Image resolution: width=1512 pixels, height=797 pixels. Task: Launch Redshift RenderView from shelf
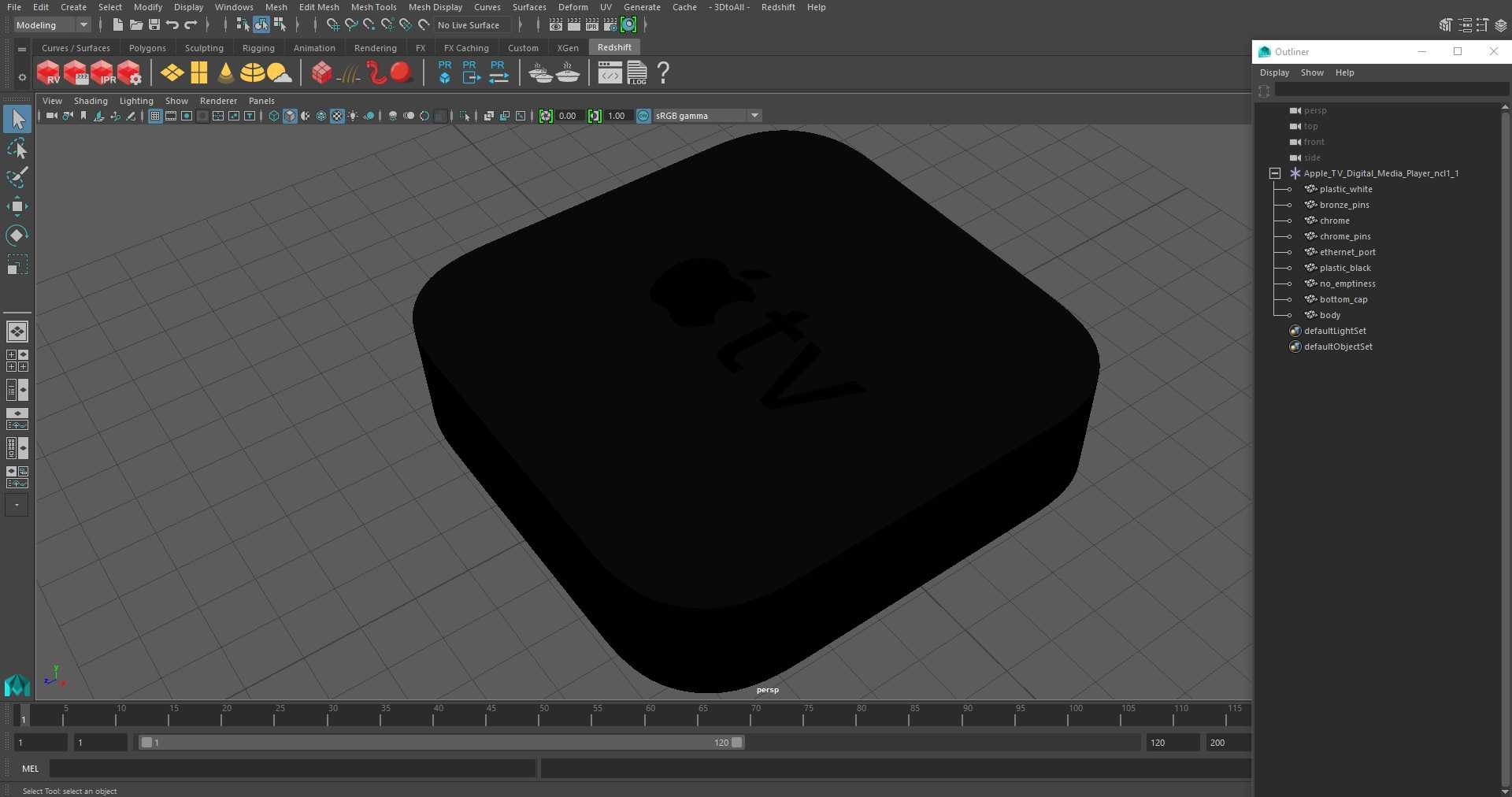pos(49,72)
